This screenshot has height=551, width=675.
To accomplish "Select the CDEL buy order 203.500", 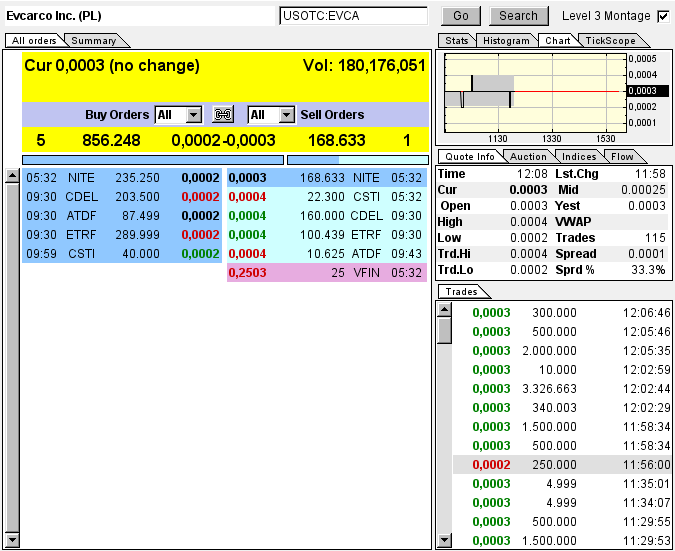I will point(122,197).
